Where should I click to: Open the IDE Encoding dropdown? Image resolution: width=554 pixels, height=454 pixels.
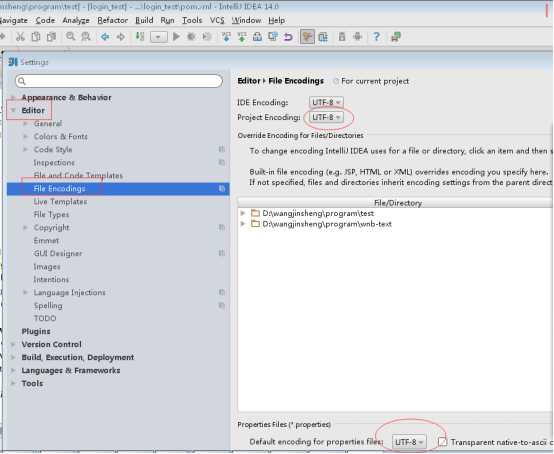point(326,102)
